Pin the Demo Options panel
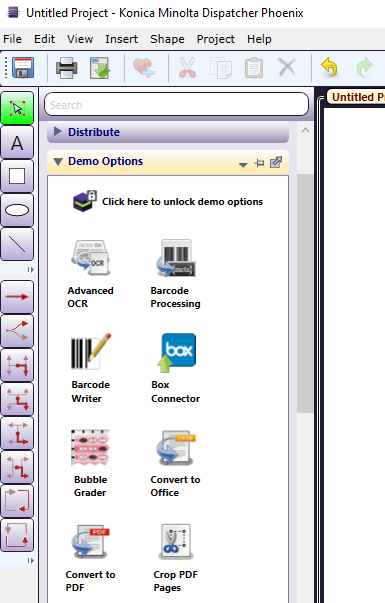385x603 pixels. [x=259, y=163]
